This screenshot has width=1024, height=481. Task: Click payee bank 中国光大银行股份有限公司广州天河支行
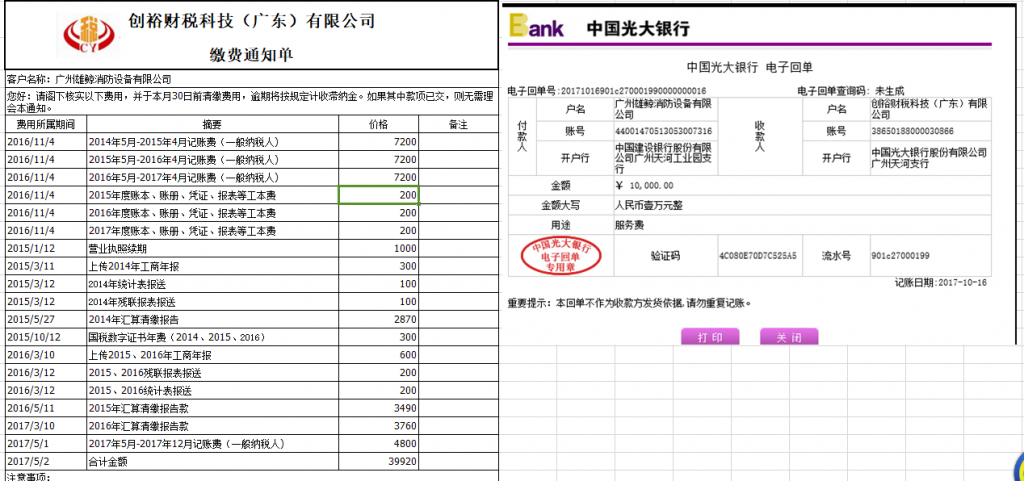click(929, 158)
